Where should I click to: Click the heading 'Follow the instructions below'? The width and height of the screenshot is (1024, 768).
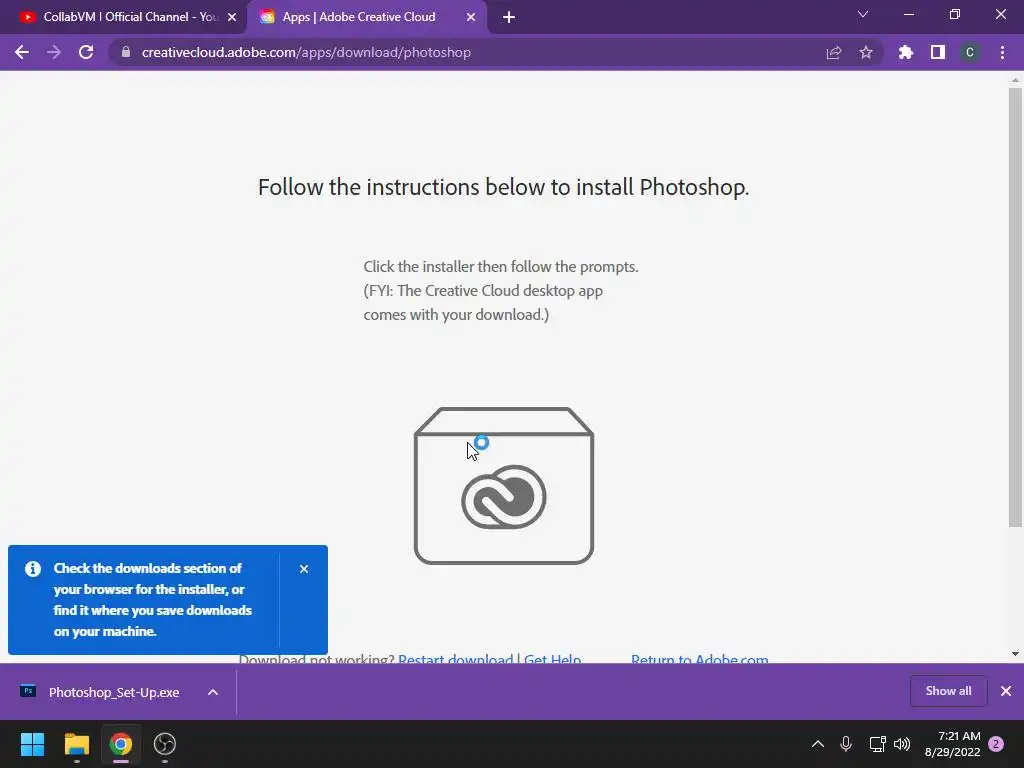(x=504, y=187)
